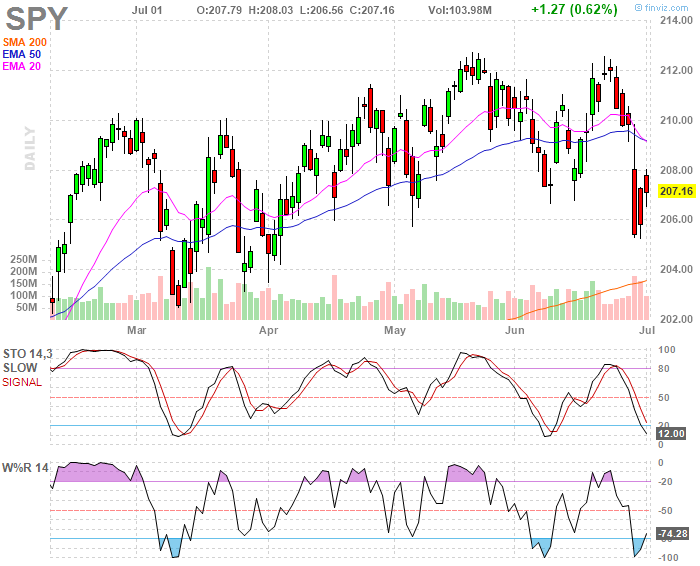Viewport: 700px width, 566px height.
Task: Click the SPY ticker symbol
Action: pos(37,19)
